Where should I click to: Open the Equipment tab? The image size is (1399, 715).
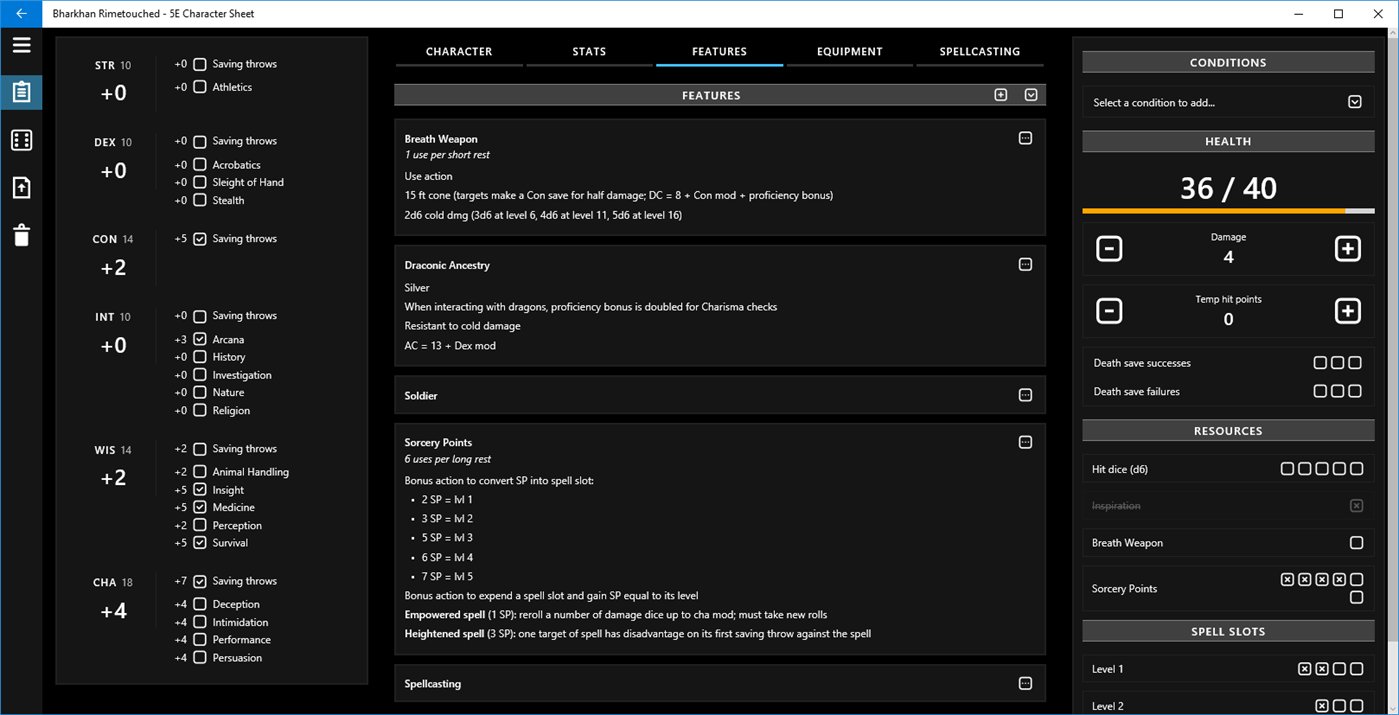(x=849, y=51)
